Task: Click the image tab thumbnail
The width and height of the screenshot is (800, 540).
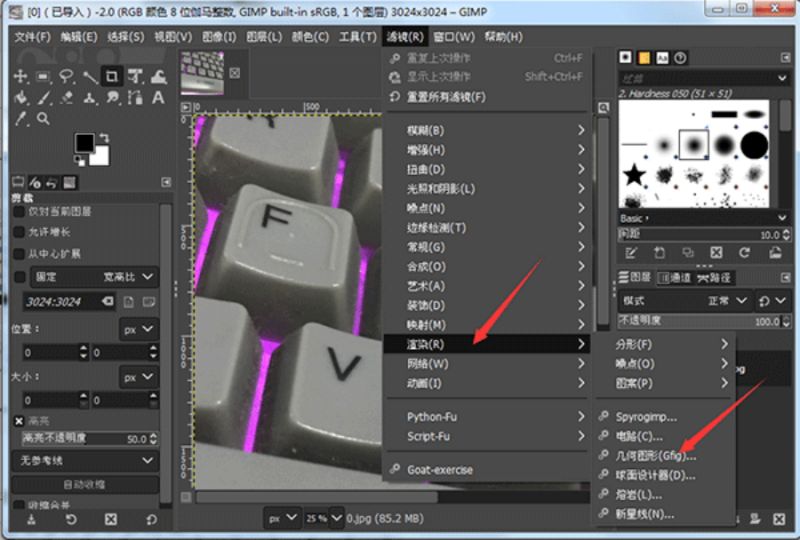Action: click(x=203, y=72)
